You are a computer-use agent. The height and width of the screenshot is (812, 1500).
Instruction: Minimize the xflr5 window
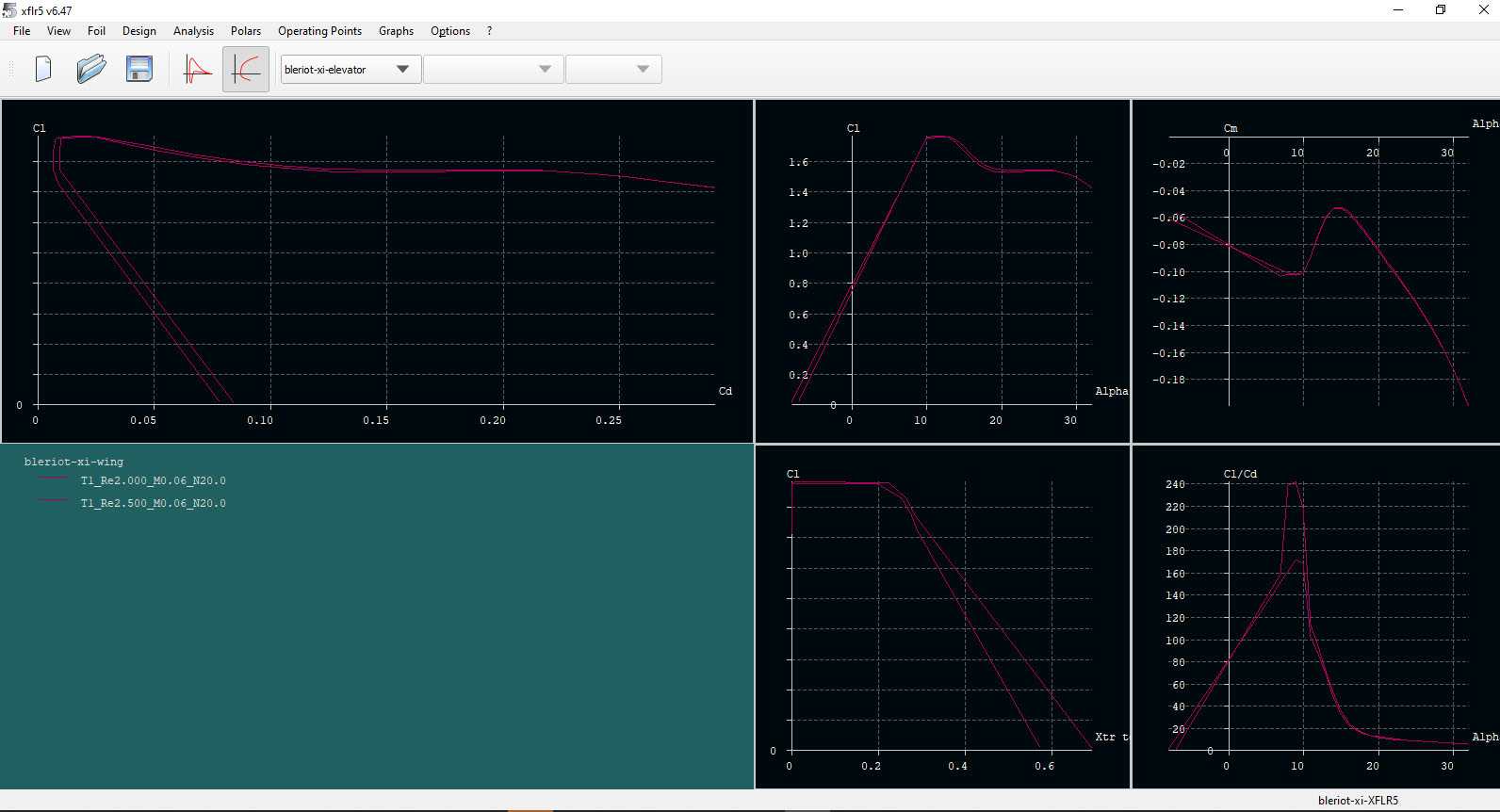pyautogui.click(x=1398, y=10)
